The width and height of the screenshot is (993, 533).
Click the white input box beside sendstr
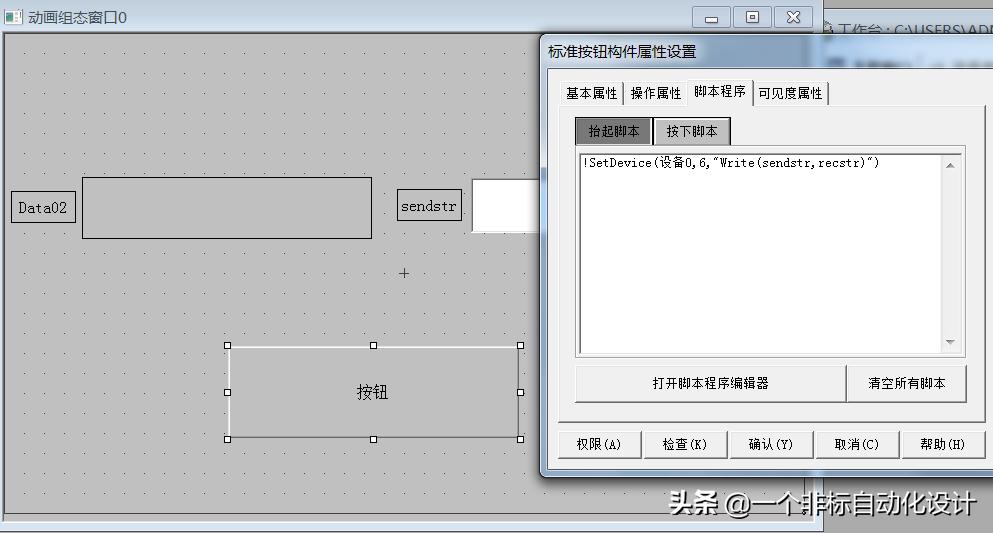505,206
